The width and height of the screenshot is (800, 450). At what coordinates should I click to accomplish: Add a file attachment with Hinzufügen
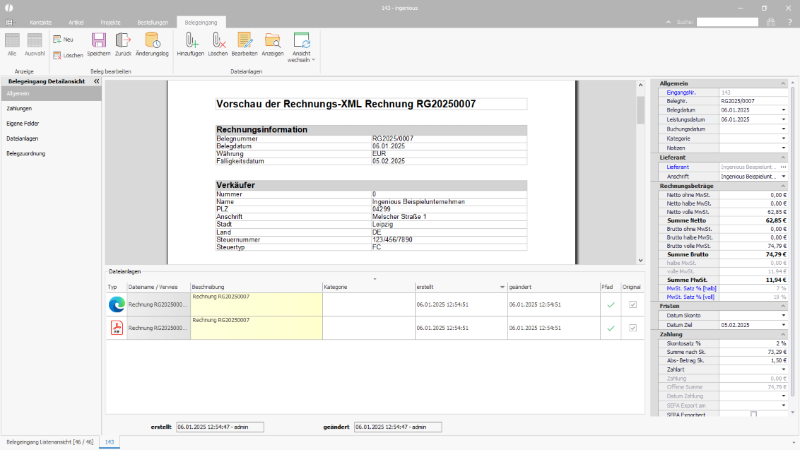190,44
